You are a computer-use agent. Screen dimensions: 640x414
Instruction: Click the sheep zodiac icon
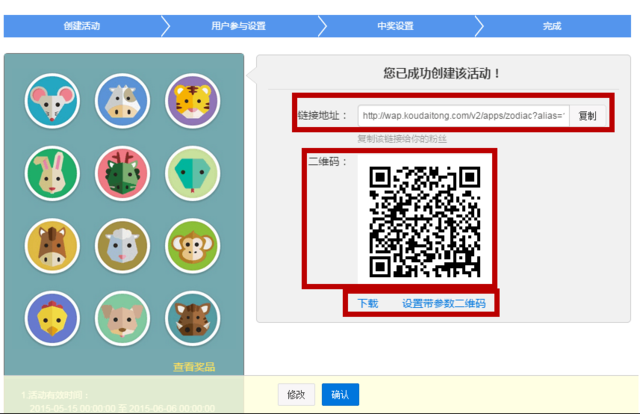[x=122, y=246]
